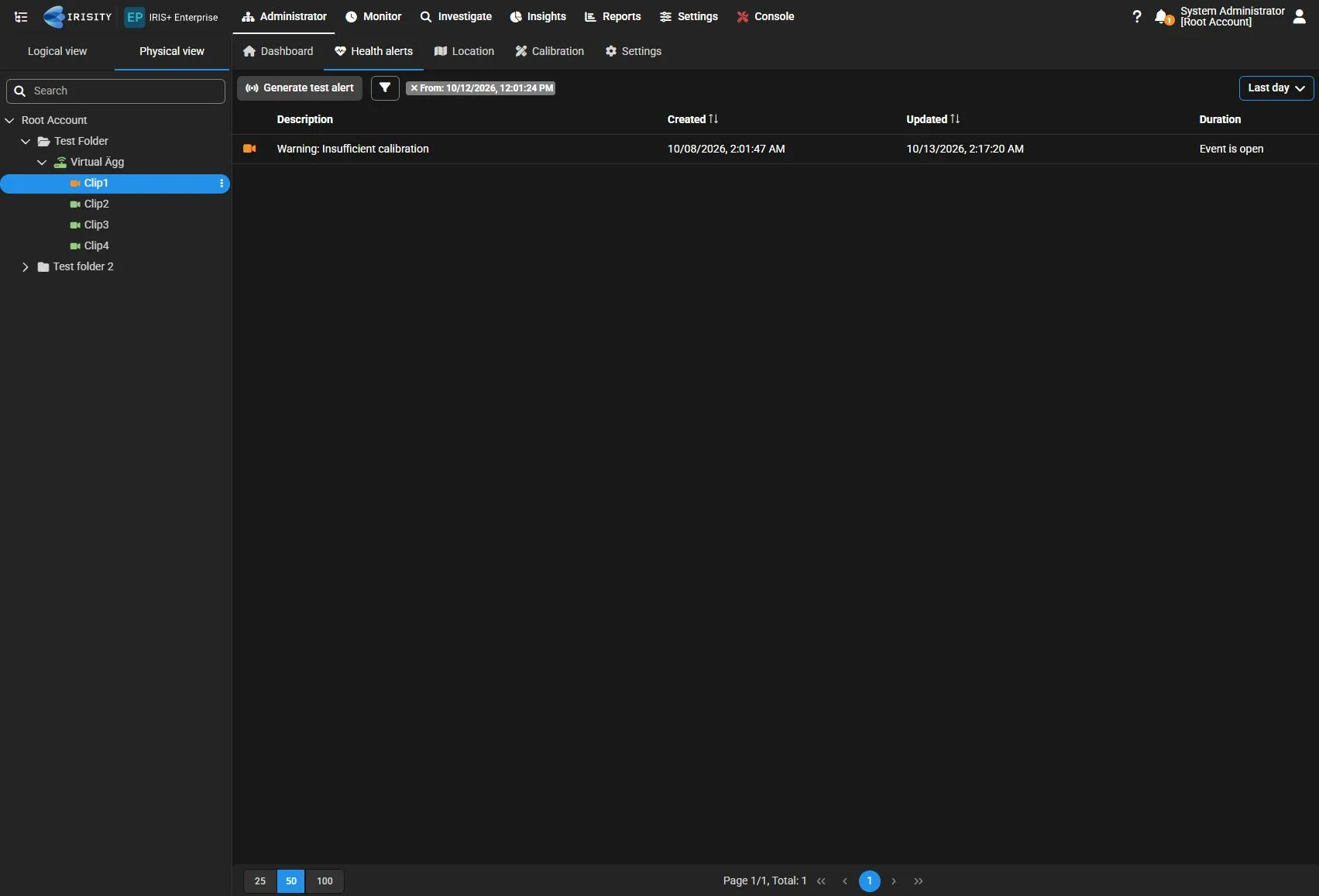Select page number 1

pos(870,881)
